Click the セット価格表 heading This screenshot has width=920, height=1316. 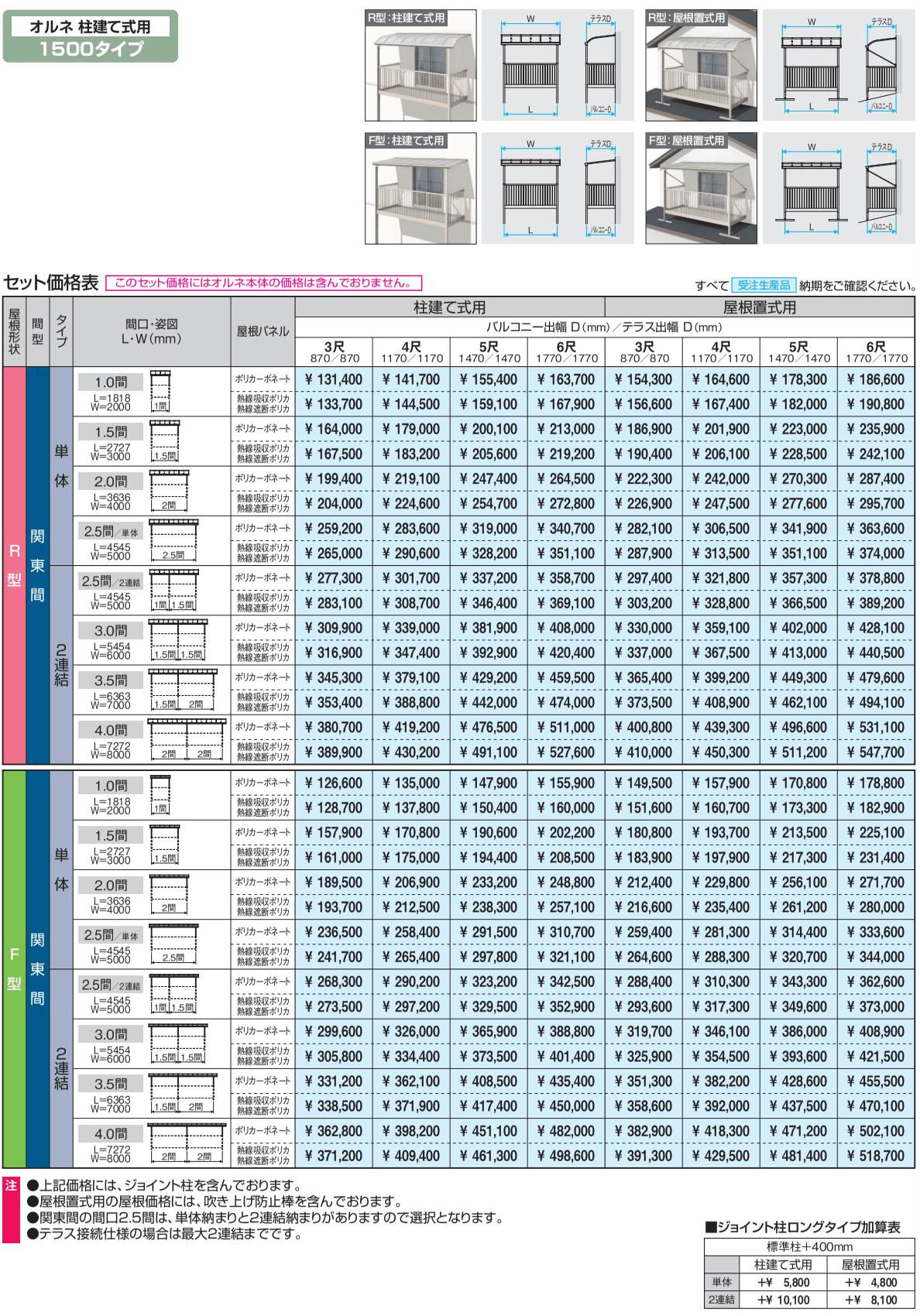(x=51, y=283)
